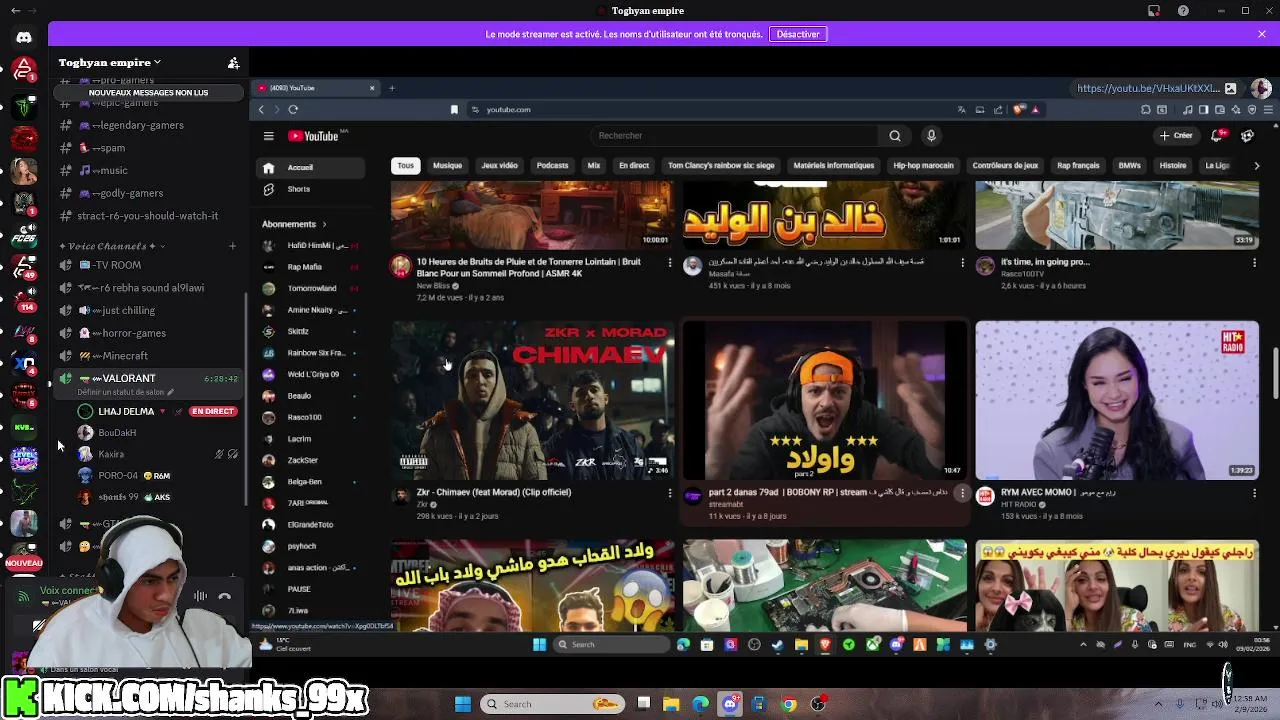Open Discord direct messages home icon

coord(24,37)
